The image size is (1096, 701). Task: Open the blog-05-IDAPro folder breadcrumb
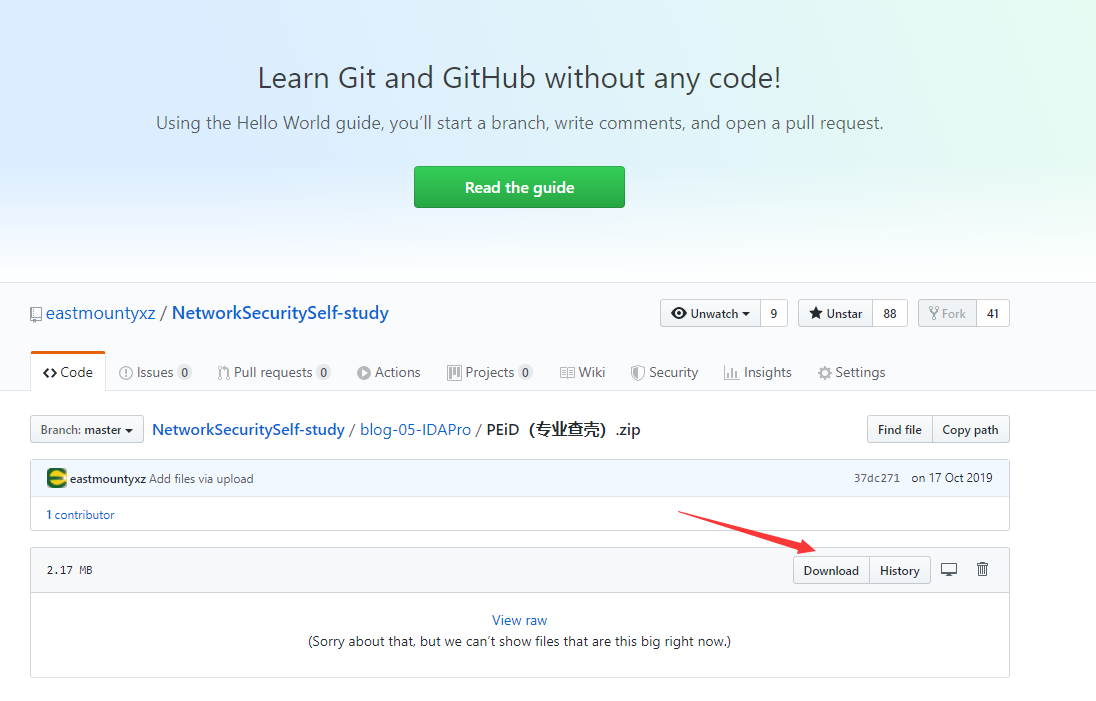pos(415,429)
